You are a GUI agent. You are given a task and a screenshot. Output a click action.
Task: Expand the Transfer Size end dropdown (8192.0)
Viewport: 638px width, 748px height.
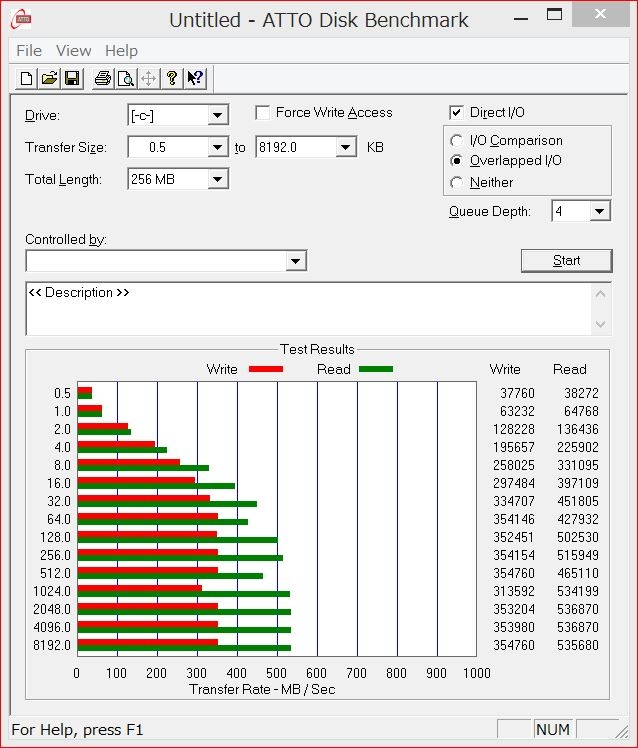(345, 147)
